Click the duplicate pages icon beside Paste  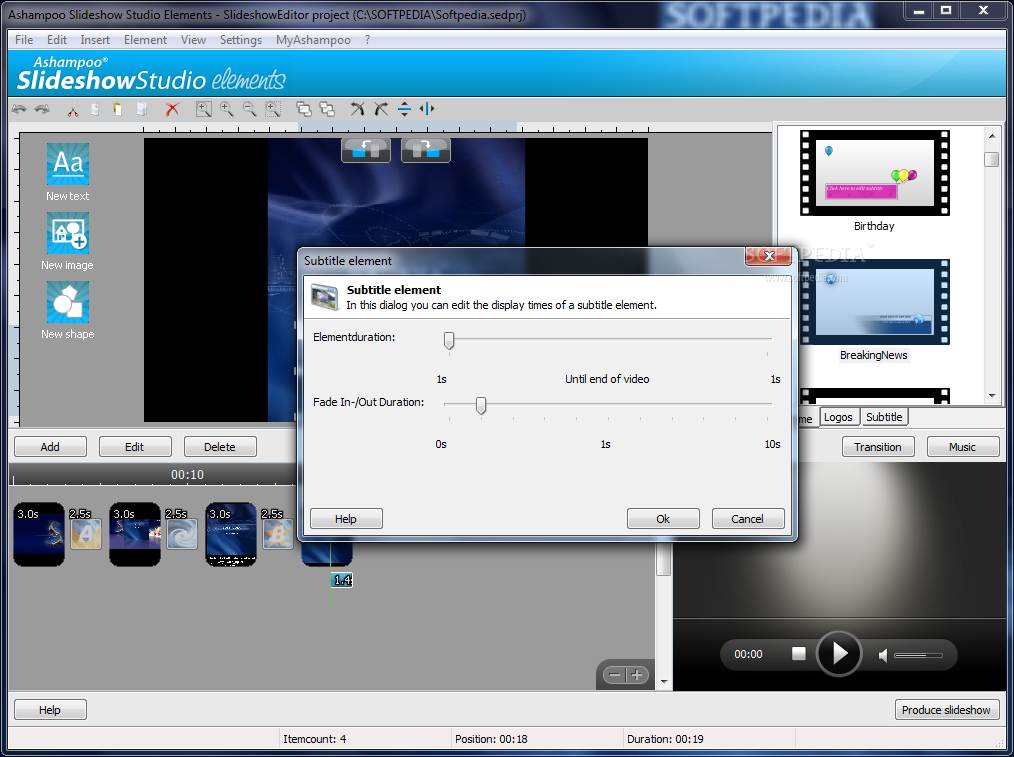pos(142,109)
